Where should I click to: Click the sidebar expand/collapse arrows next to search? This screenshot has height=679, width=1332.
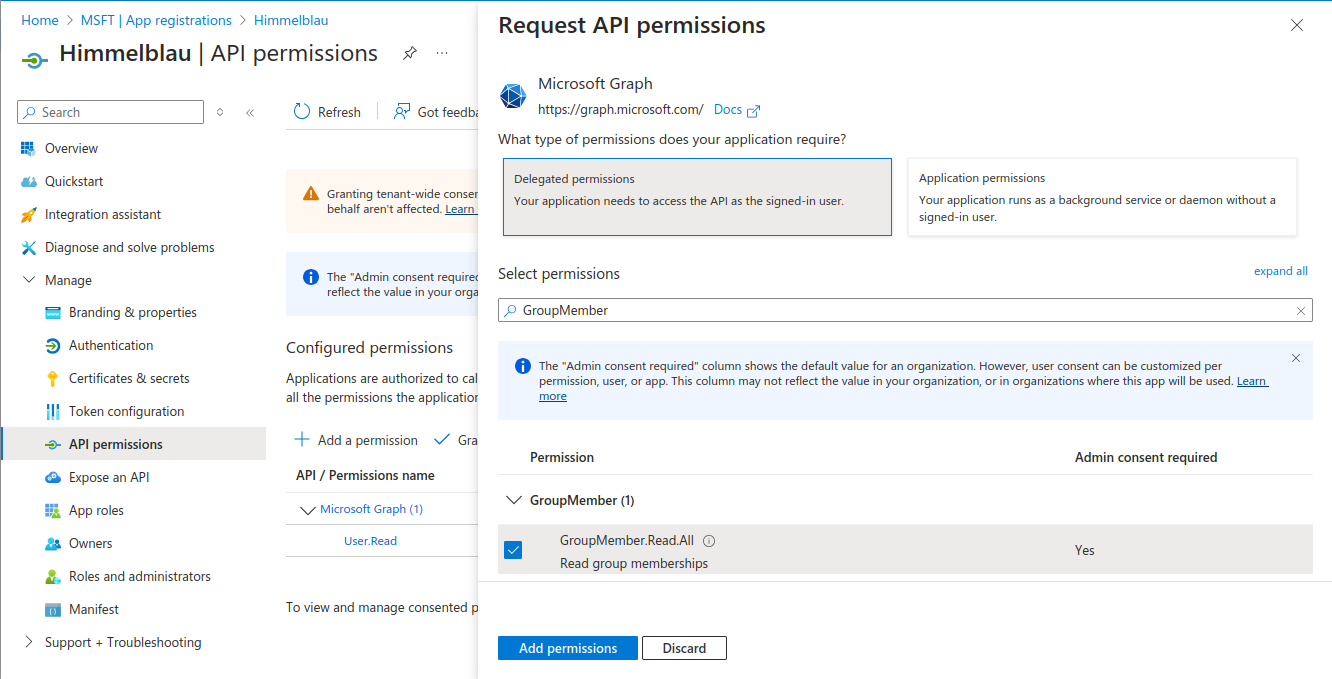pos(220,112)
